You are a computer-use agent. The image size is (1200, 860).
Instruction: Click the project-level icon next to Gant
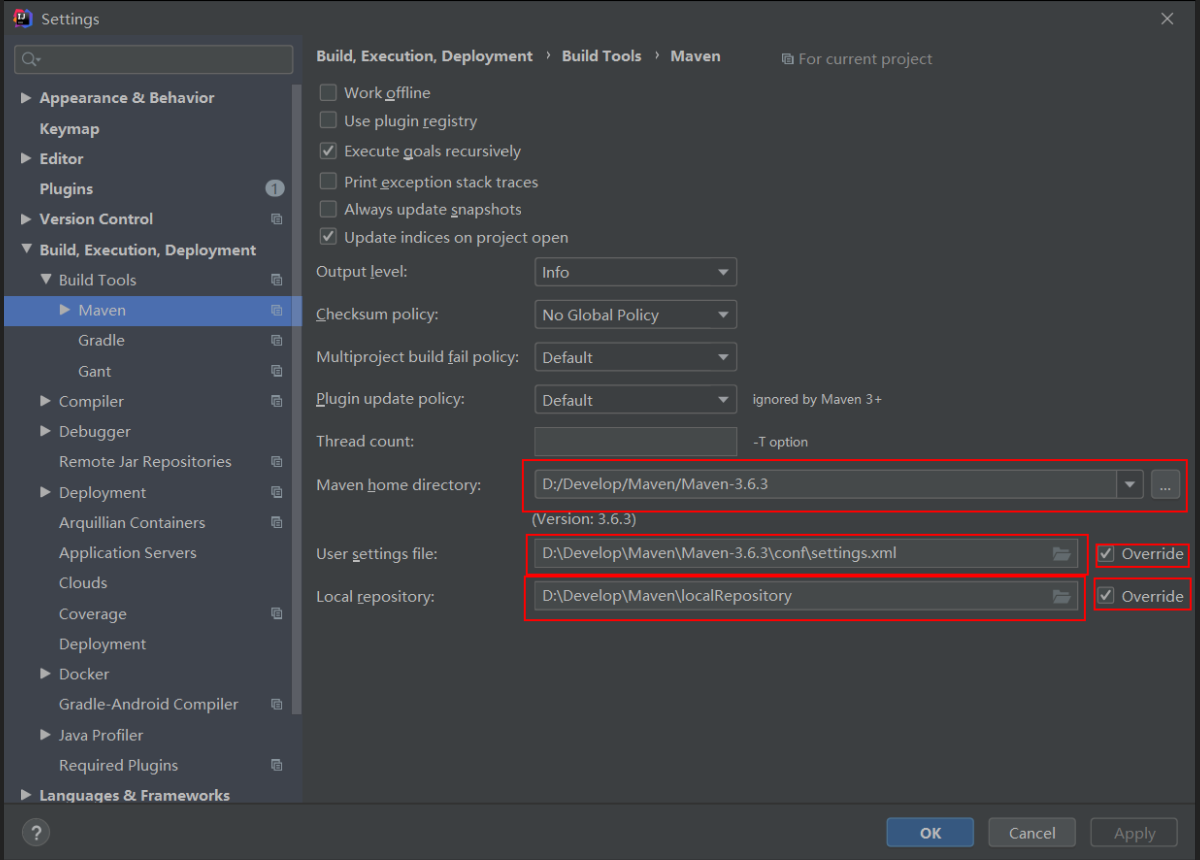tap(277, 371)
